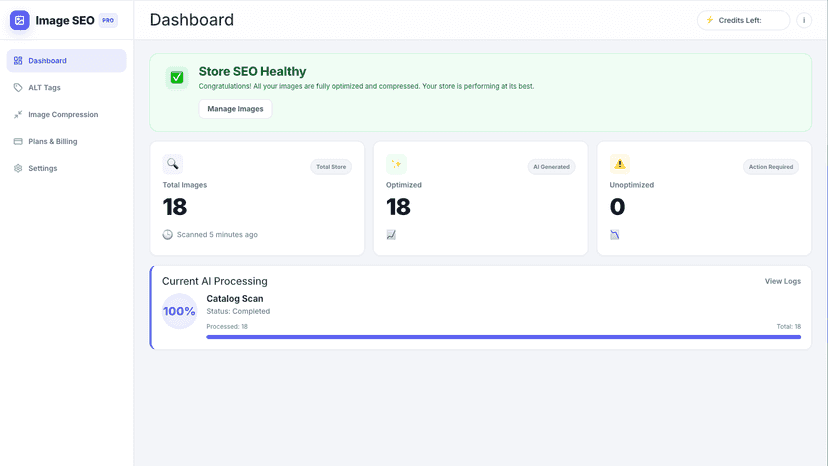
Task: Click the green checkmark health icon
Action: click(177, 78)
